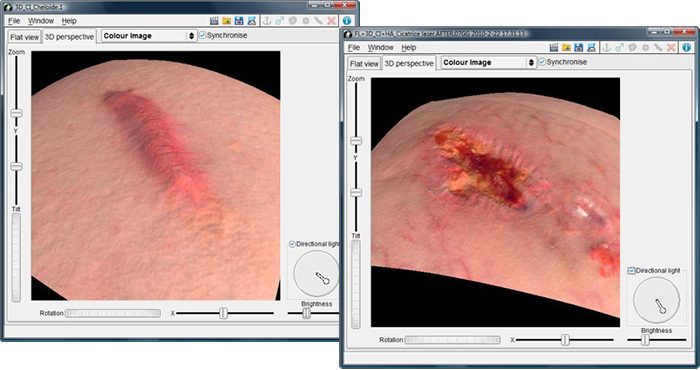Click the anchor tool icon in the right window

[x=606, y=47]
